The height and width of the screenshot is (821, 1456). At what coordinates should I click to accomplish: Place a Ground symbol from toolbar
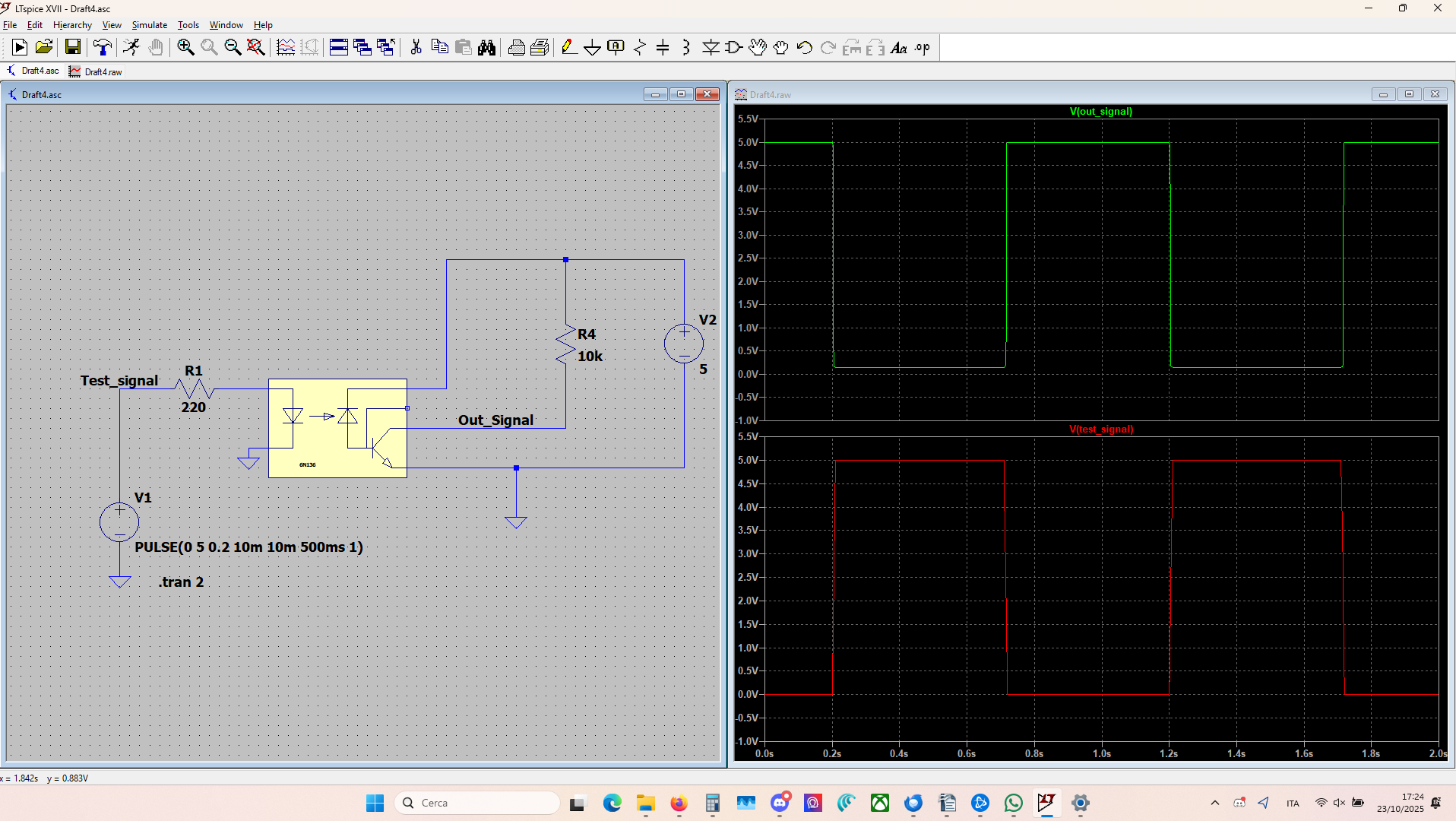click(x=592, y=47)
